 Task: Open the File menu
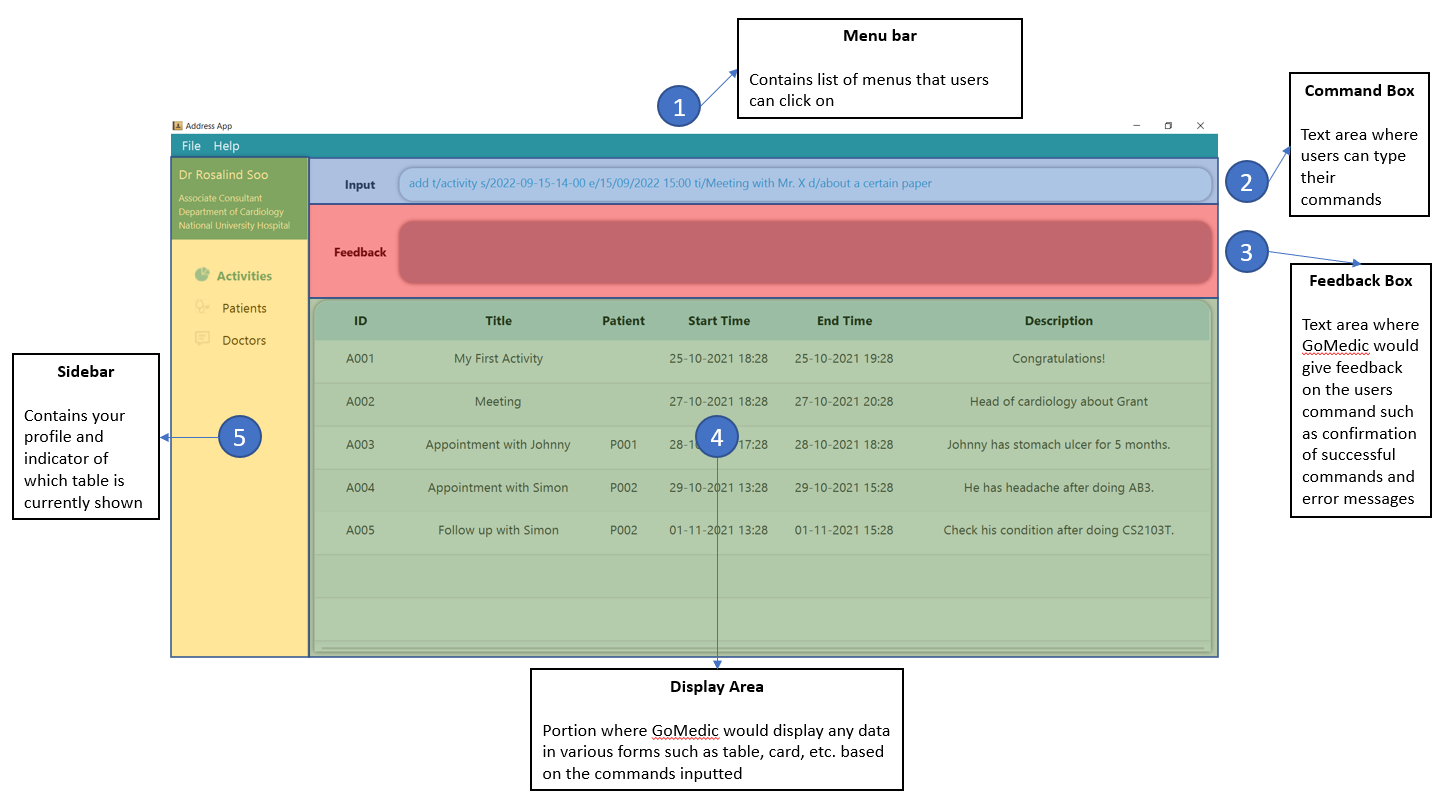[191, 146]
